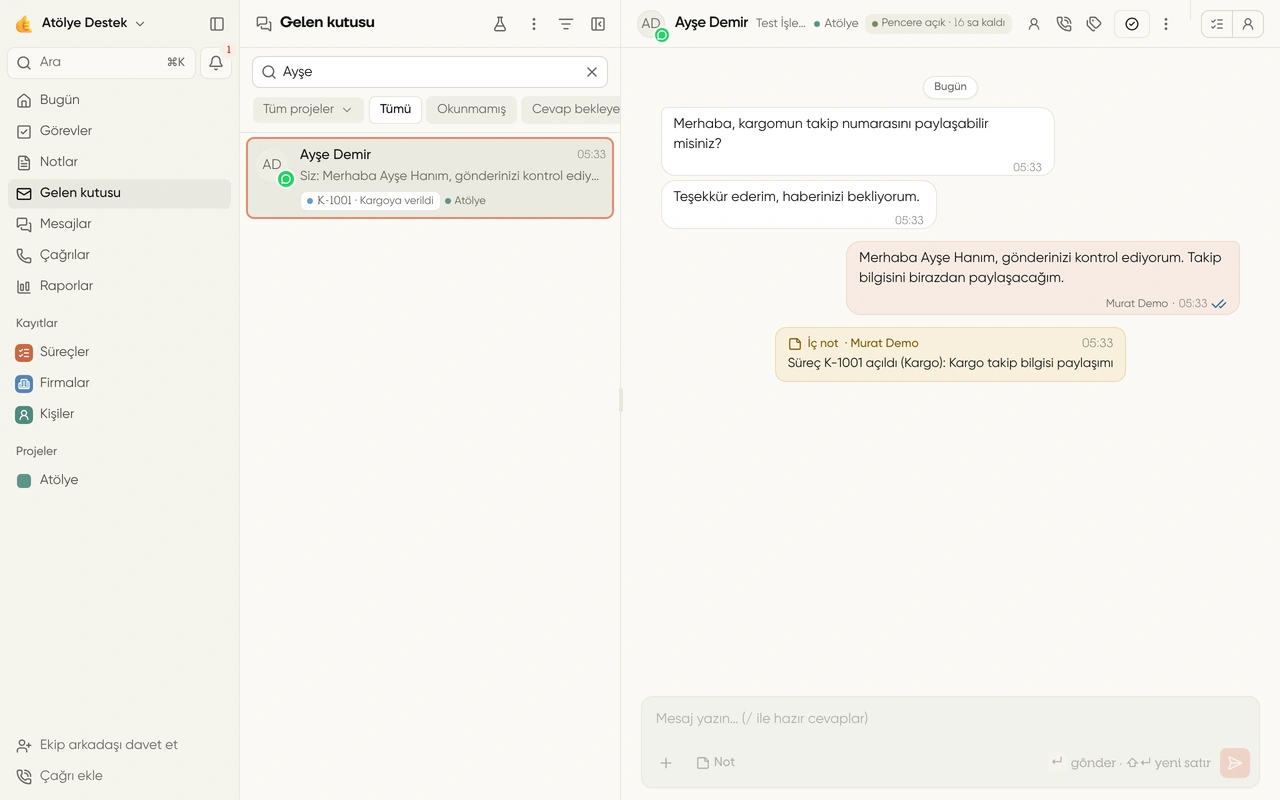Select the Tümü filter tab
Screen dimensions: 1280x800
pyautogui.click(x=395, y=109)
